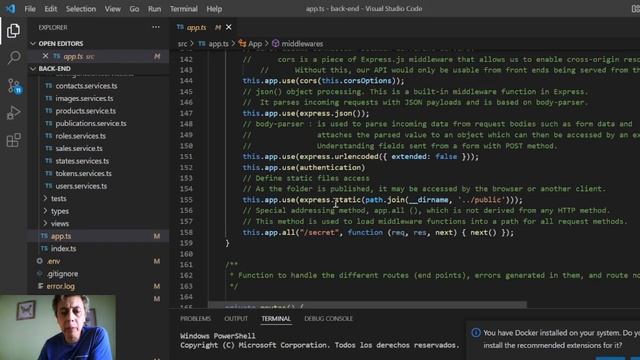Click app.ts segment in breadcrumb

218,43
